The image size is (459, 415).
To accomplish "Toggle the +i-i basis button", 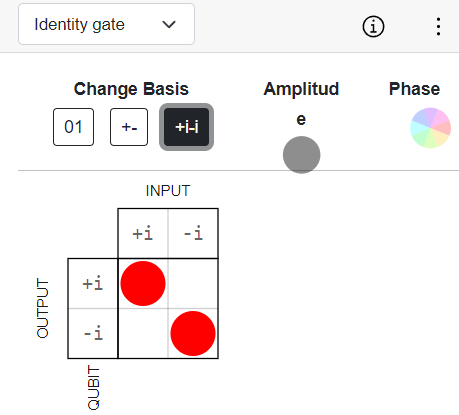I will 187,127.
